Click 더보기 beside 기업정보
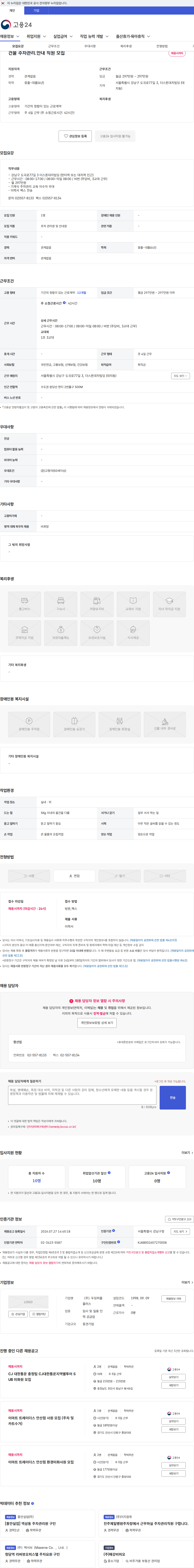Viewport: 194px width, 1568px height. pos(187,1283)
